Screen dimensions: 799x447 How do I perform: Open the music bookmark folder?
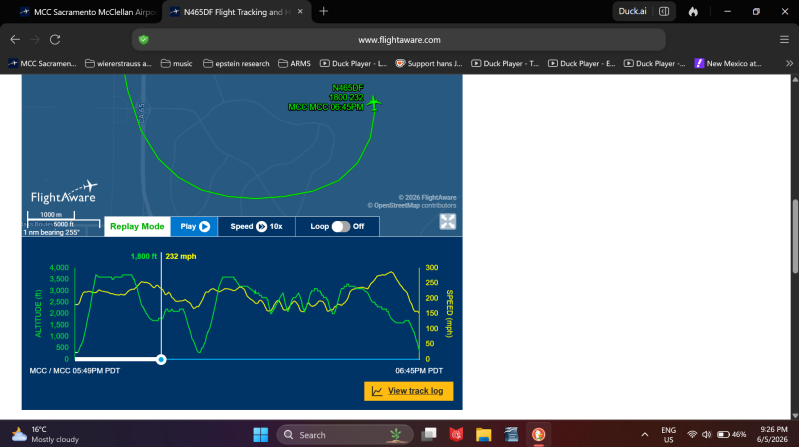tap(176, 64)
